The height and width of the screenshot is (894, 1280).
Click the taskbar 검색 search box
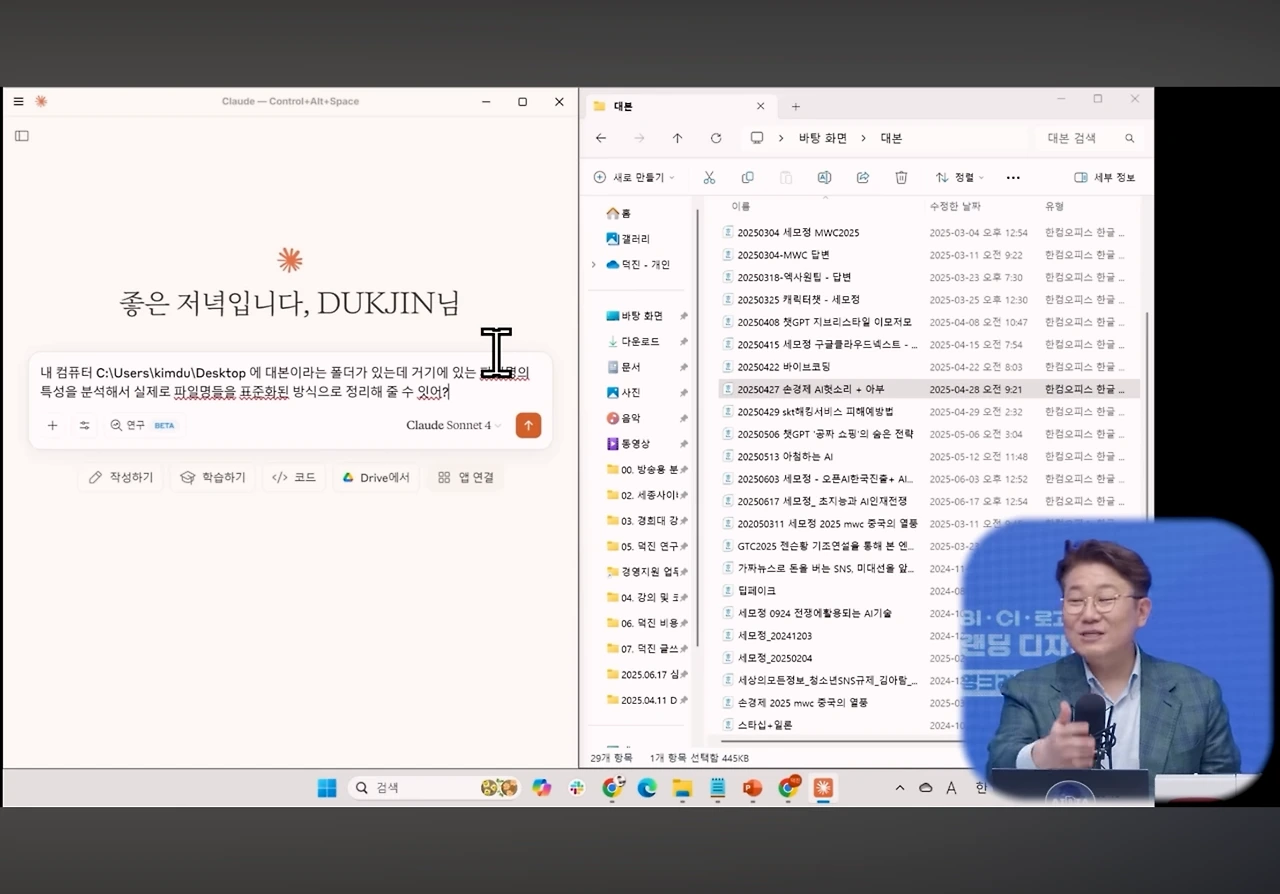point(435,788)
